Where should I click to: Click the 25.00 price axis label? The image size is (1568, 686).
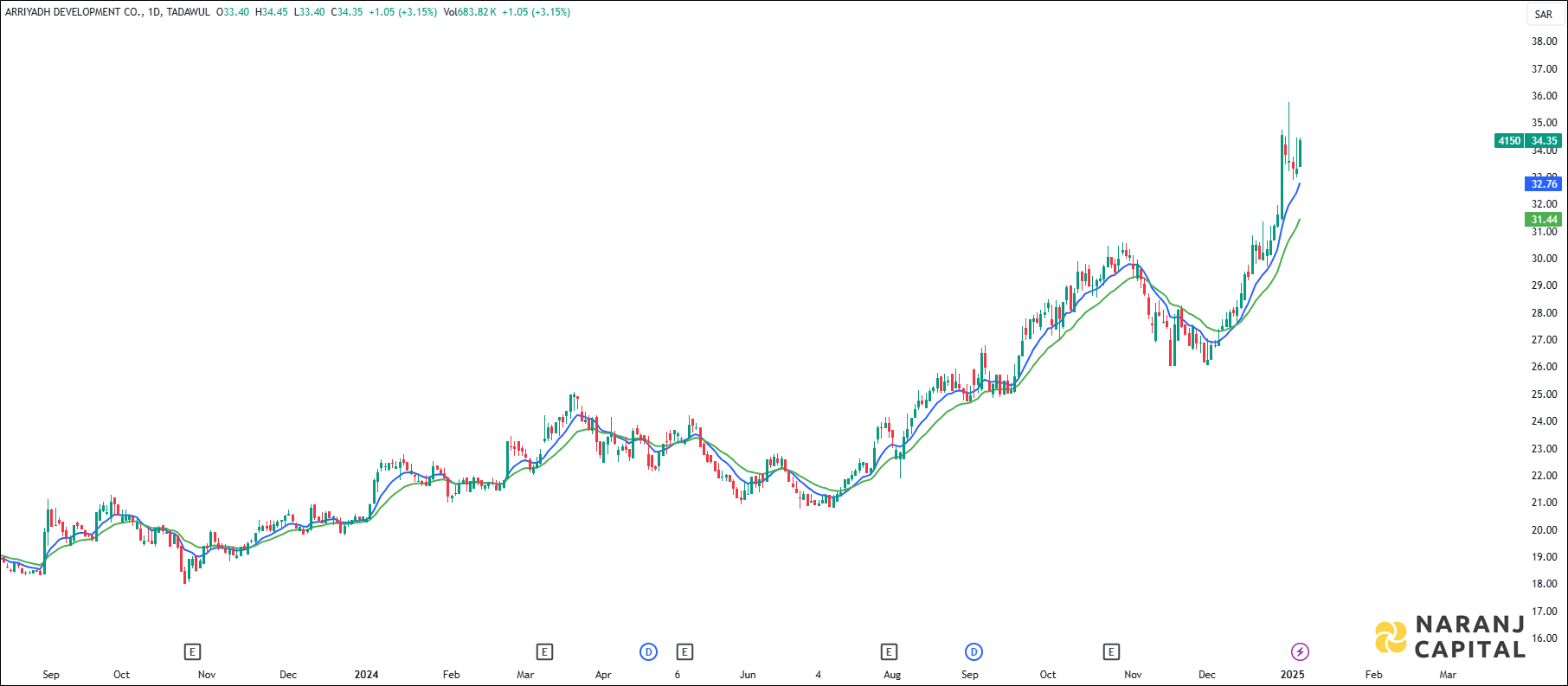click(x=1545, y=394)
